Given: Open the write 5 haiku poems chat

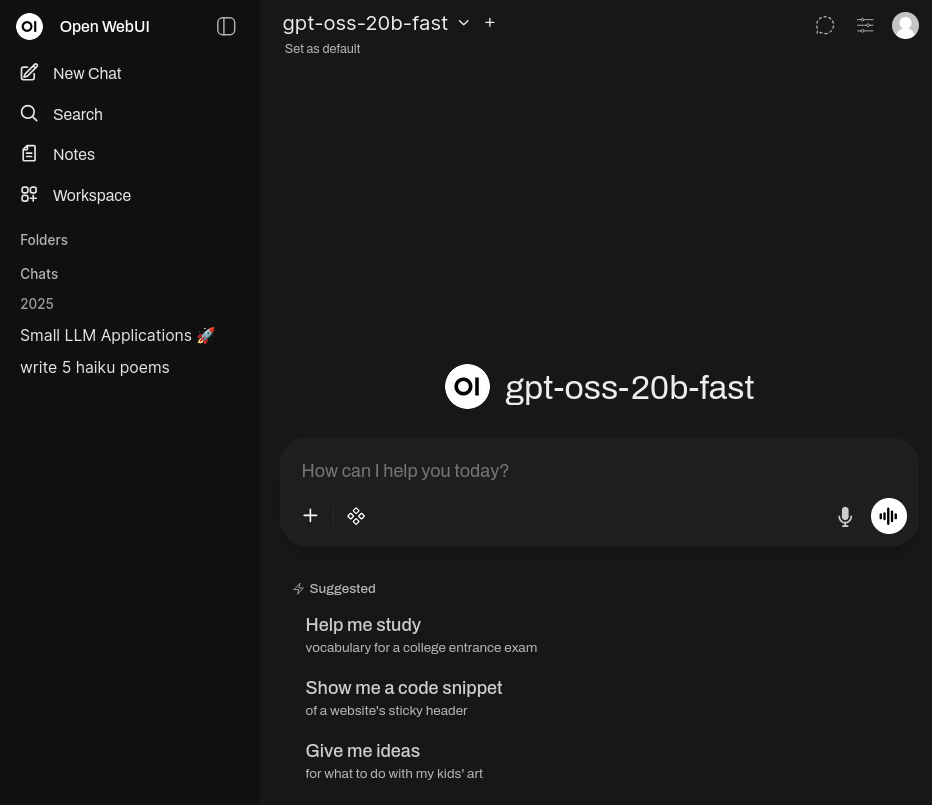Looking at the screenshot, I should pyautogui.click(x=95, y=367).
